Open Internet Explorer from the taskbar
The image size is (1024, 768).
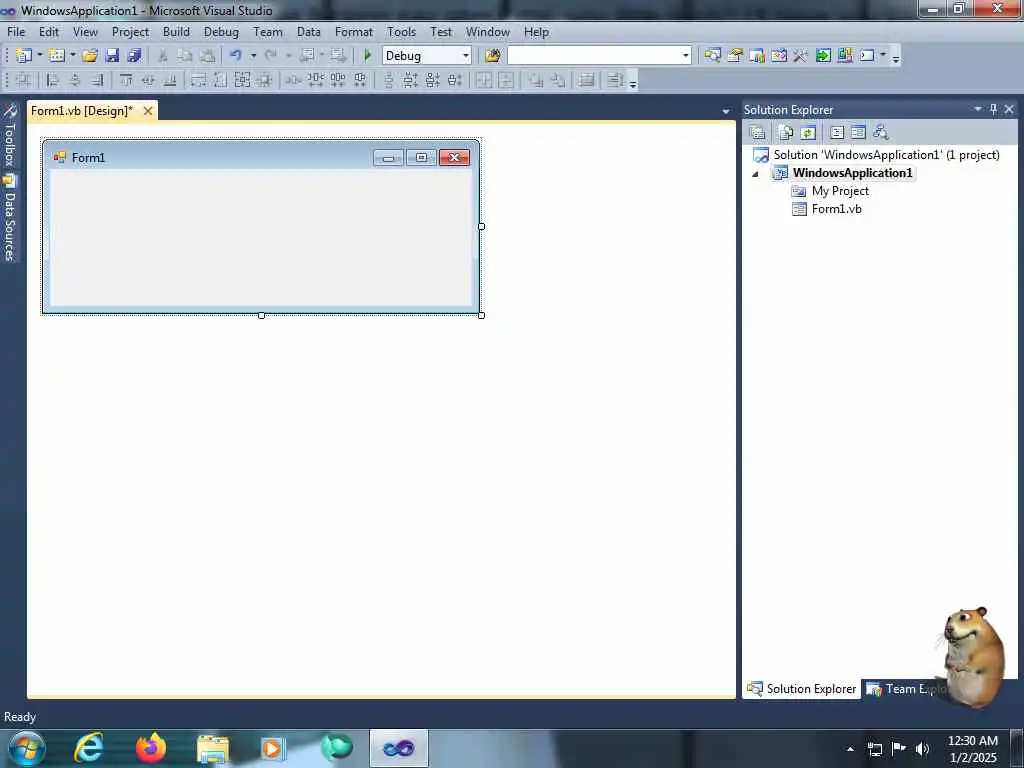89,748
